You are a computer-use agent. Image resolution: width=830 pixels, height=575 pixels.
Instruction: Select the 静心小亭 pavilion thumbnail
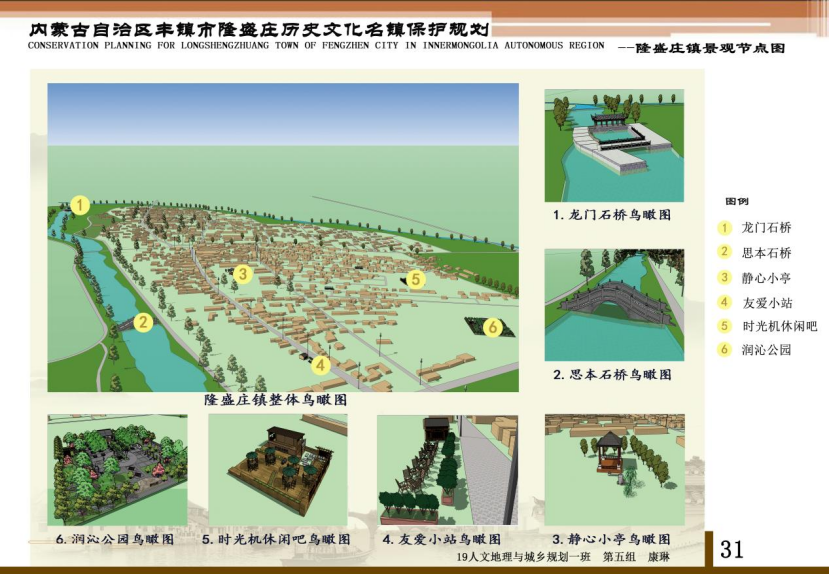click(614, 469)
